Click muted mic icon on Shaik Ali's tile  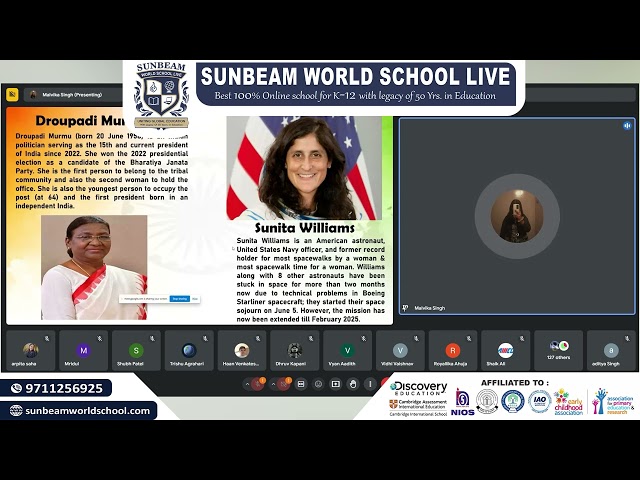click(522, 338)
